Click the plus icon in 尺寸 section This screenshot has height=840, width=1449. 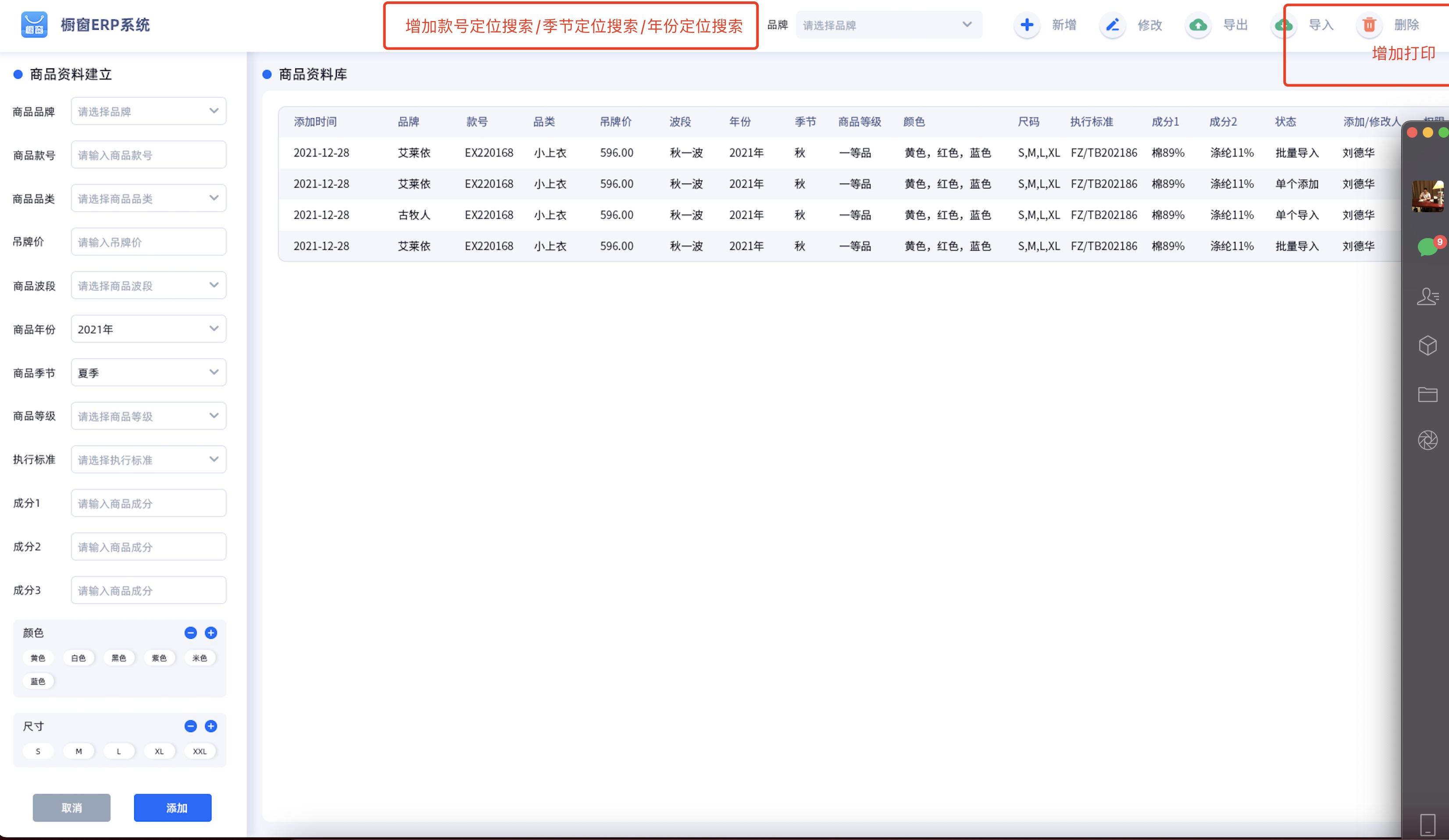(211, 726)
